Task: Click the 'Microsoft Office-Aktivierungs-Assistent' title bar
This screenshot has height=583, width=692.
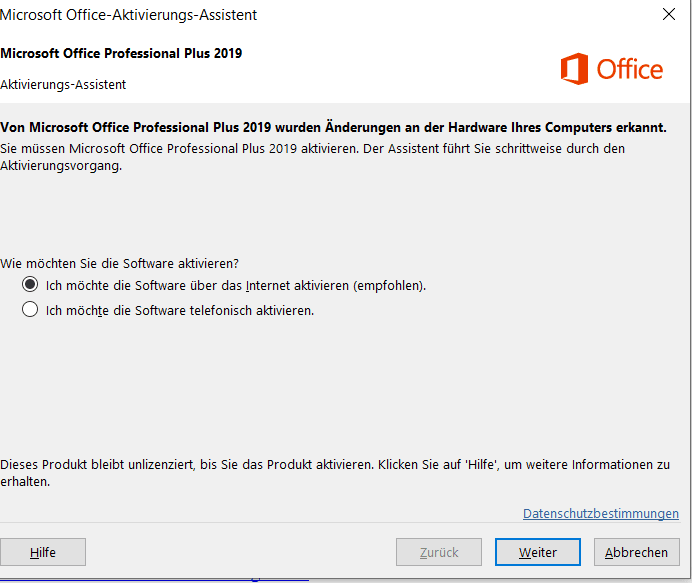Action: (x=130, y=14)
